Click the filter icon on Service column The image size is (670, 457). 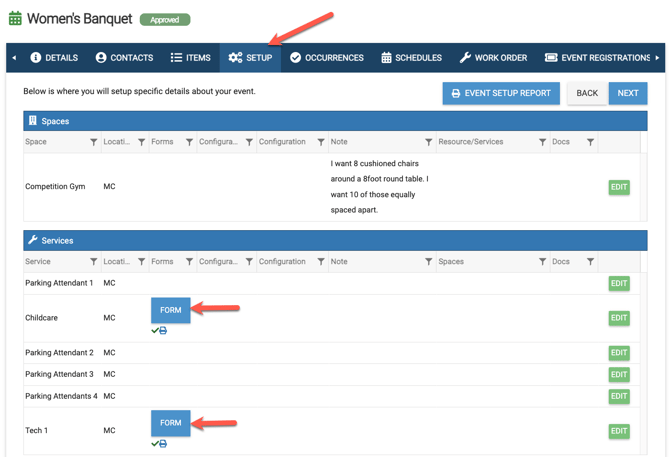pyautogui.click(x=94, y=262)
